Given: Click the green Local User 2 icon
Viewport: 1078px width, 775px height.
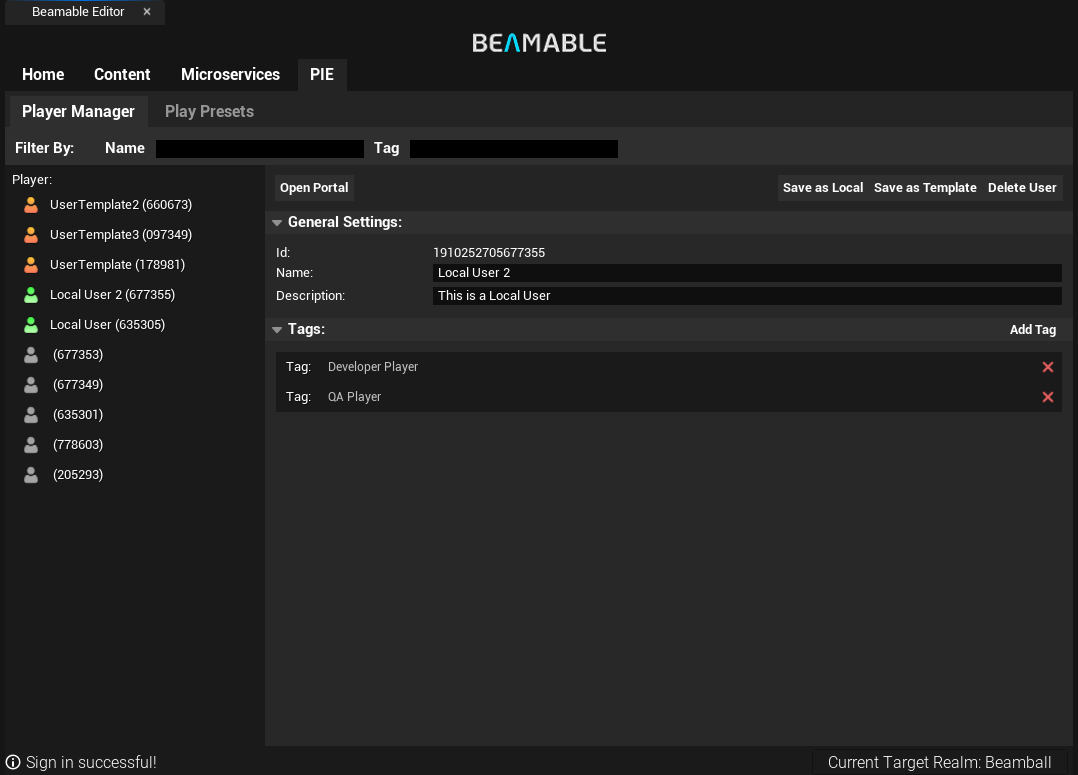Looking at the screenshot, I should [x=31, y=295].
